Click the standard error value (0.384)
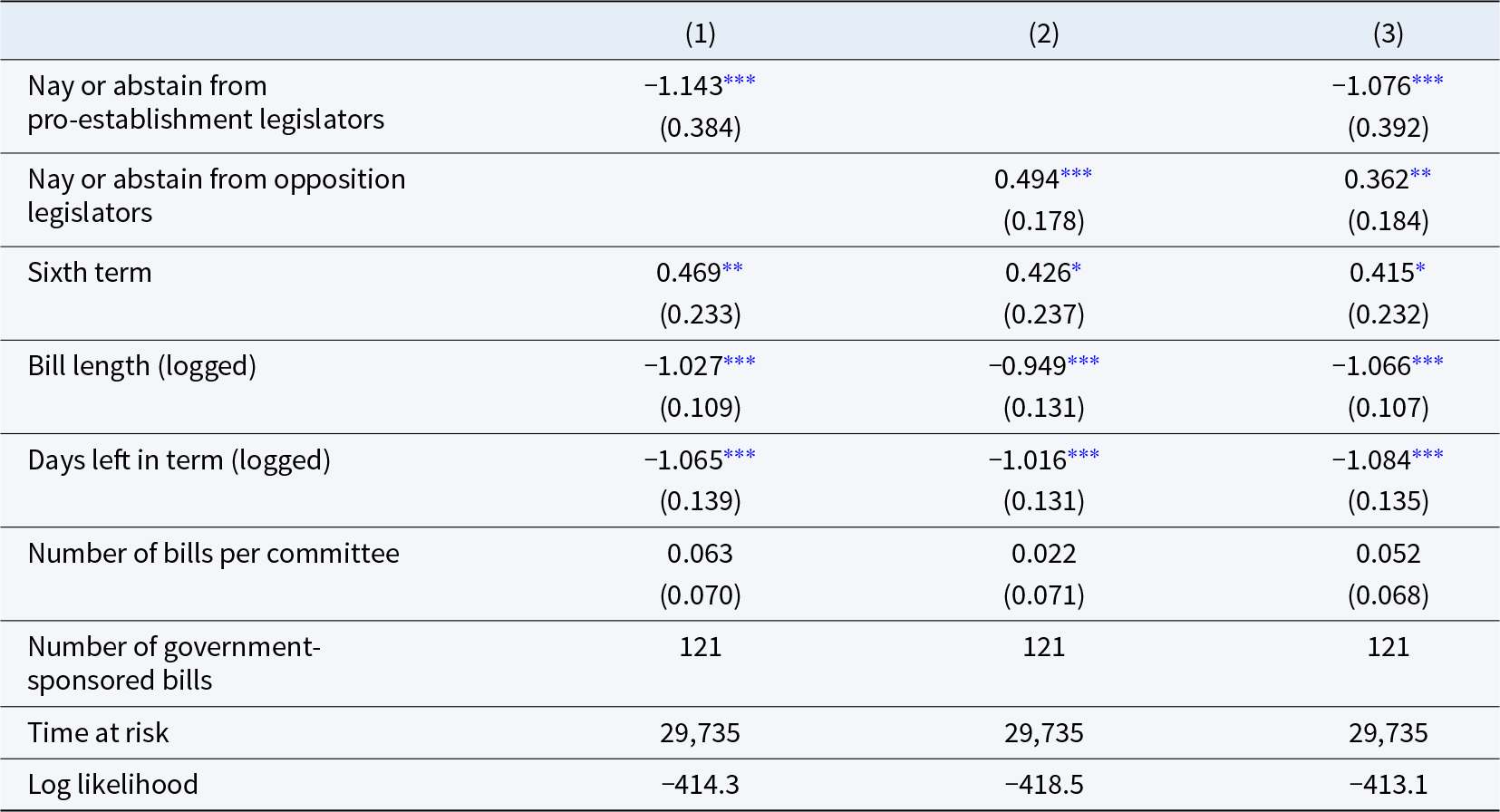This screenshot has height=812, width=1500. 700,128
